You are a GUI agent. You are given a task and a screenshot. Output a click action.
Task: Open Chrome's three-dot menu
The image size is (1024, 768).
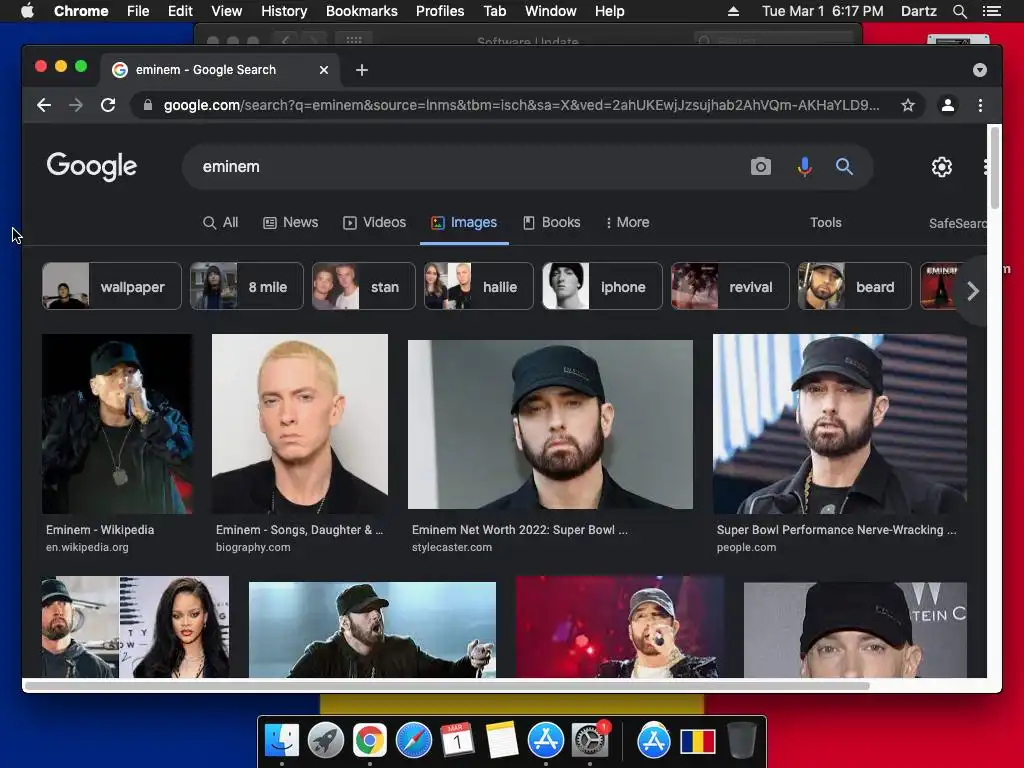pyautogui.click(x=980, y=105)
